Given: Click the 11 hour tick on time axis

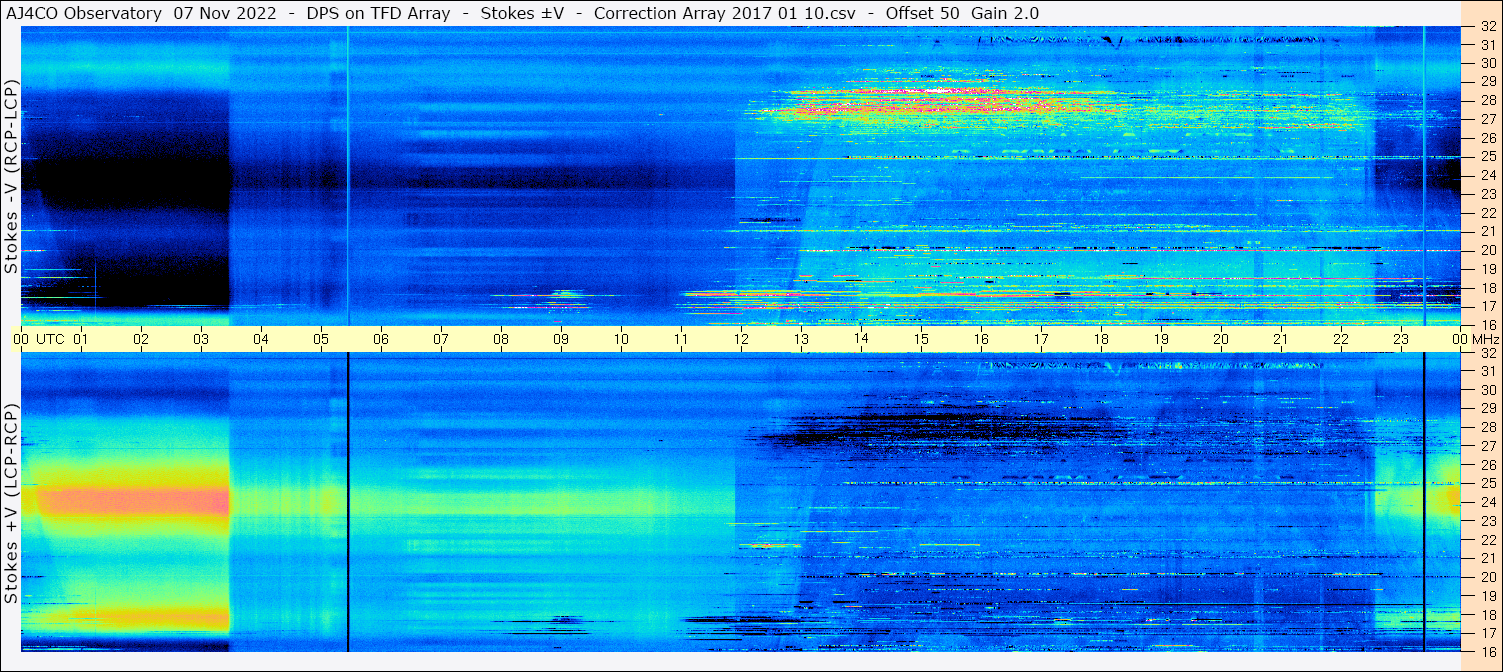Looking at the screenshot, I should (x=681, y=339).
